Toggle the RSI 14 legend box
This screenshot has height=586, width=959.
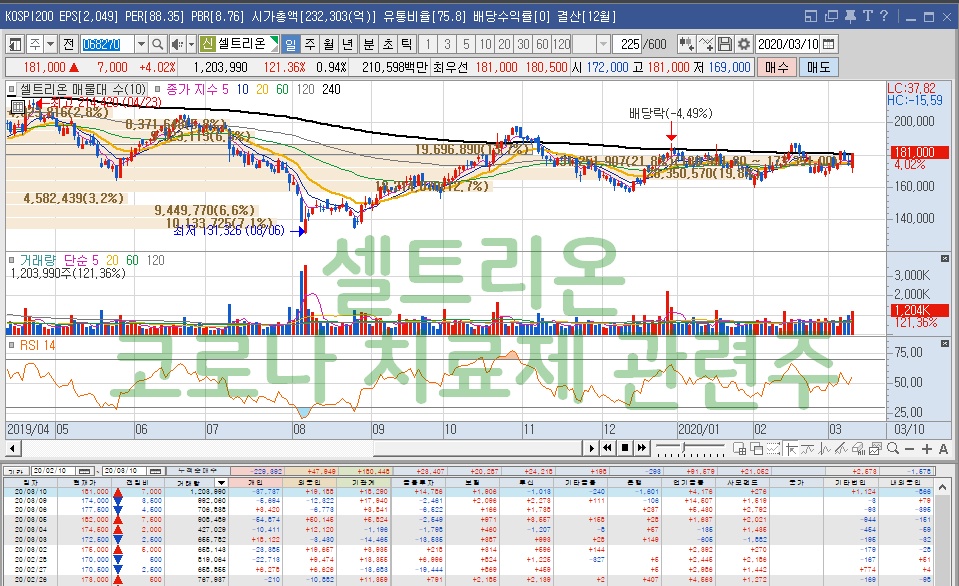pos(12,345)
